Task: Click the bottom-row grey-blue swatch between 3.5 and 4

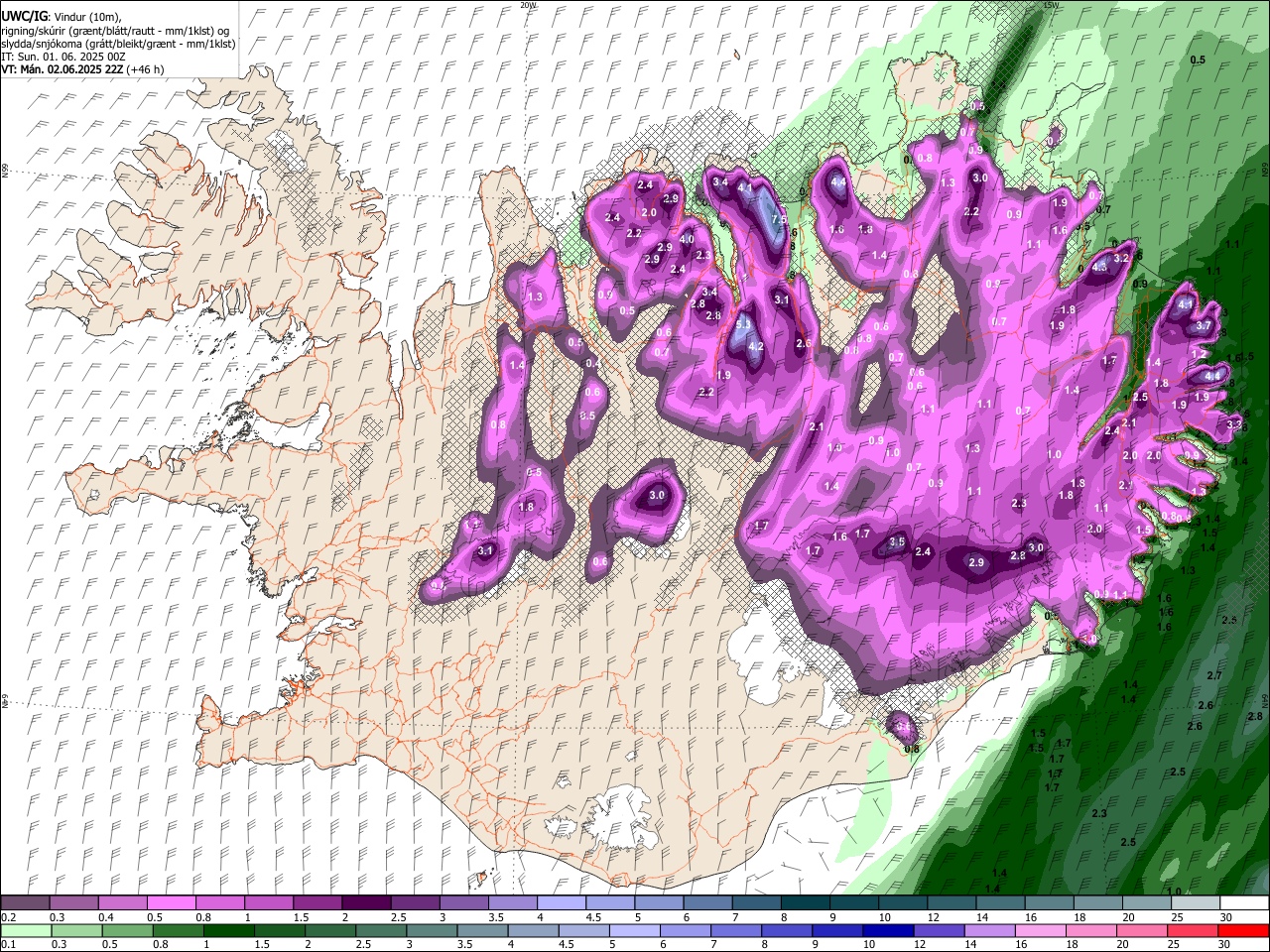Action: (x=482, y=930)
